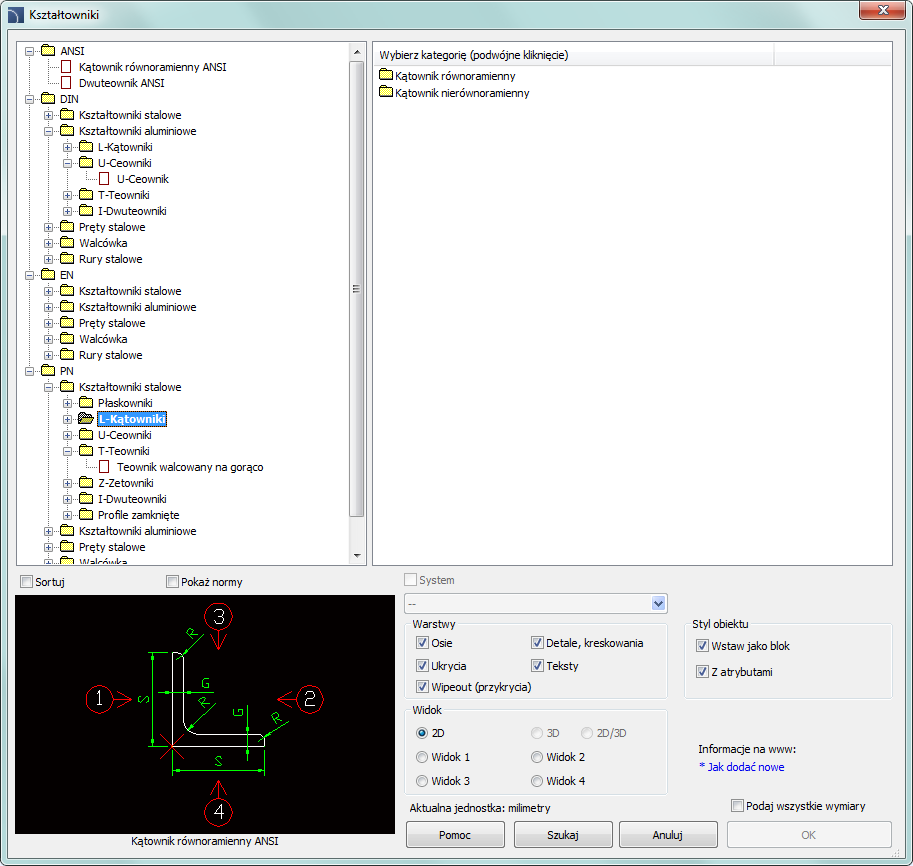913x866 pixels.
Task: Uncheck the Ukrycia layer checkbox
Action: 422,666
